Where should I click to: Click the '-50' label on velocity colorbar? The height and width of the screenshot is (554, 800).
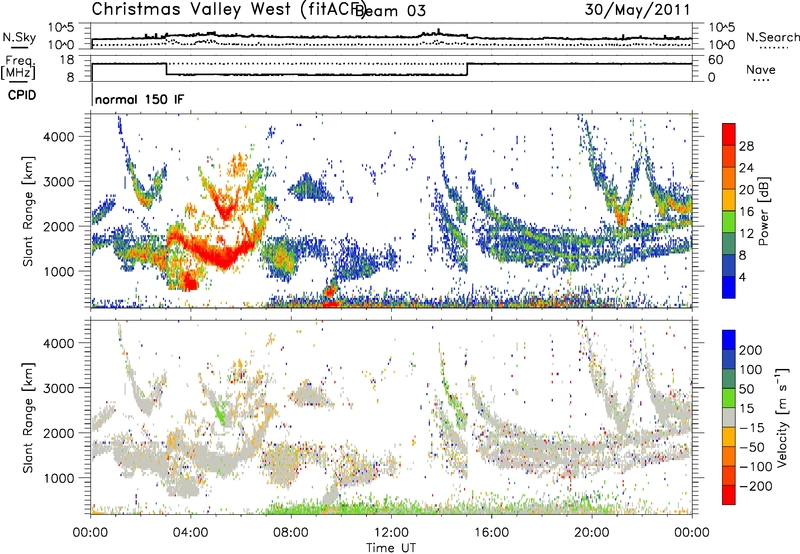click(752, 447)
